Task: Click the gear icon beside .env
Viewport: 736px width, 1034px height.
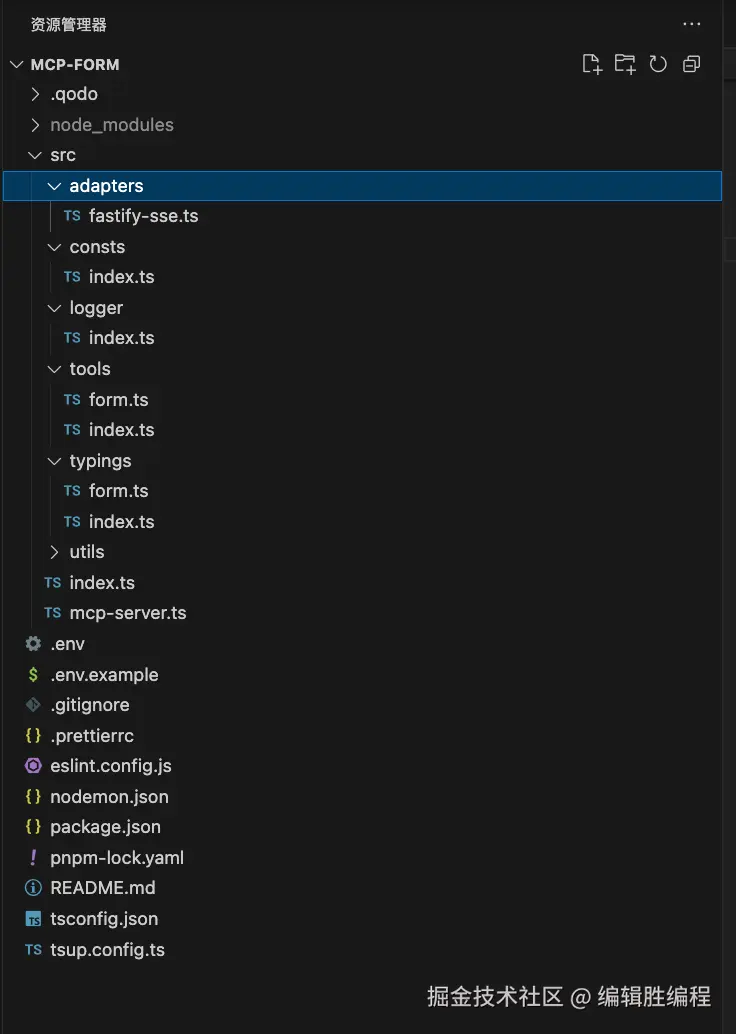Action: click(x=33, y=644)
